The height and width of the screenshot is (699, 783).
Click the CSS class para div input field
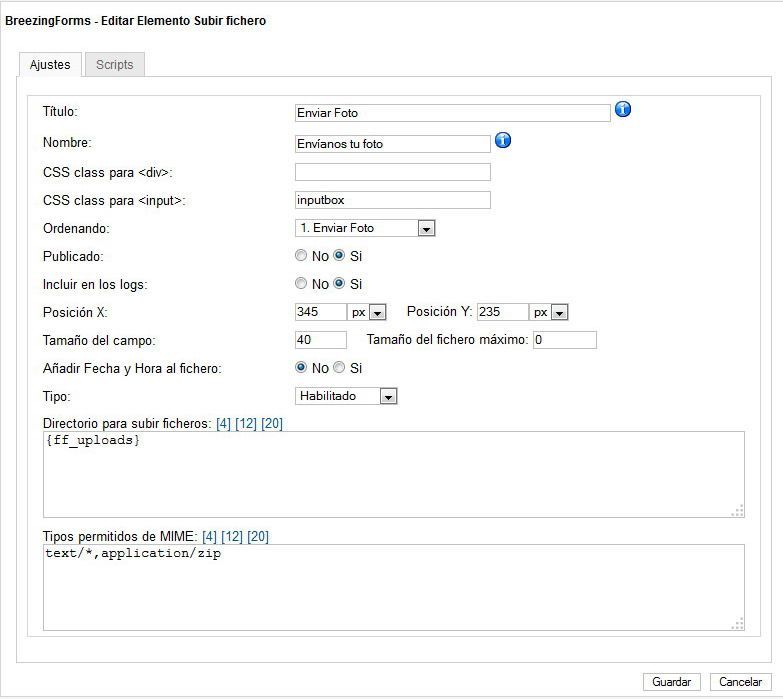[x=392, y=172]
